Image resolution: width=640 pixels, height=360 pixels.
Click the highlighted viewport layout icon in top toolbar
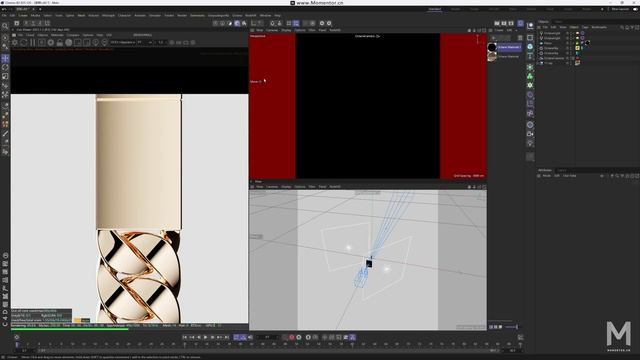pyautogui.click(x=296, y=23)
